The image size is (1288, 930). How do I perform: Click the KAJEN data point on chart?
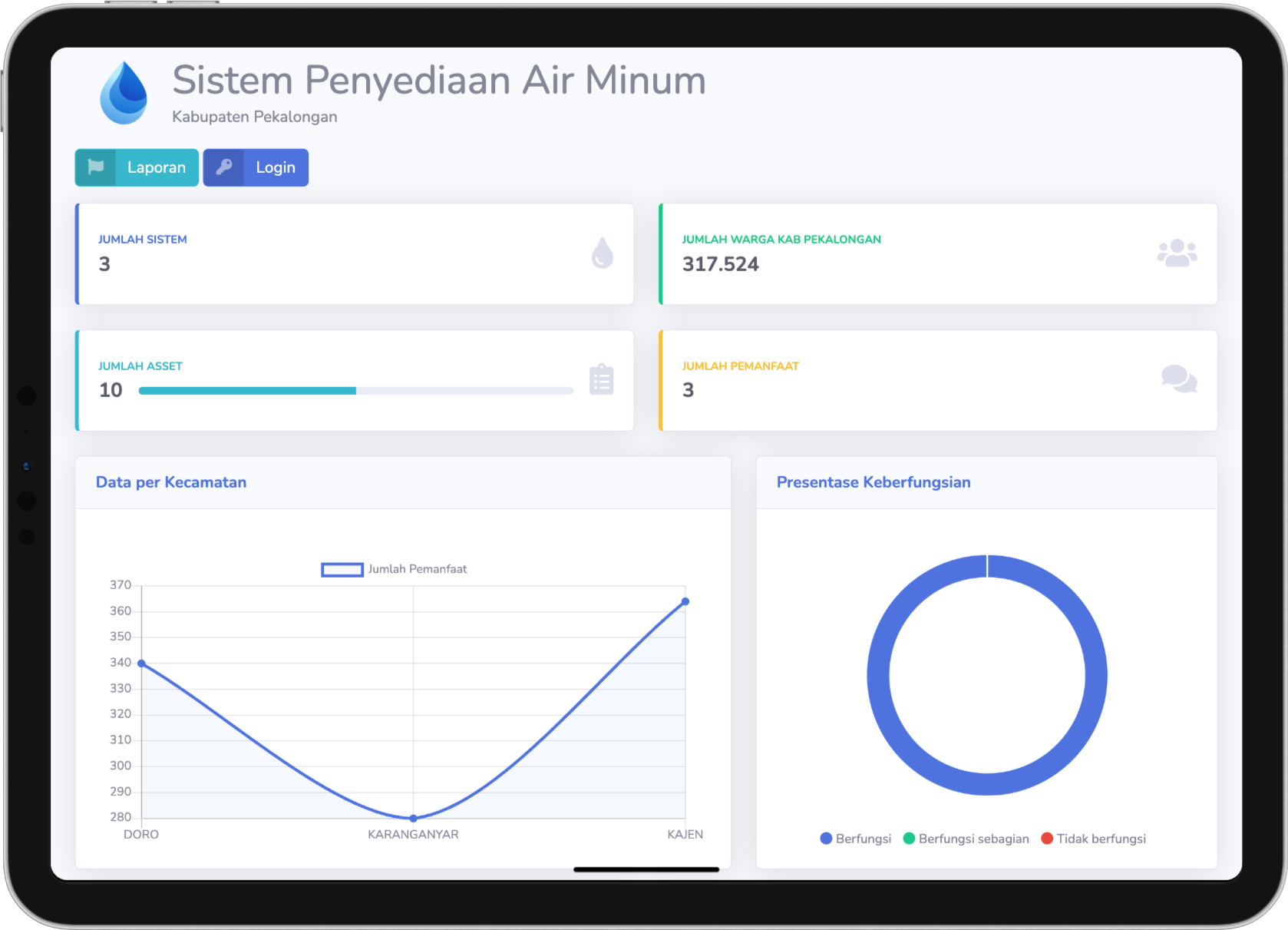coord(685,602)
